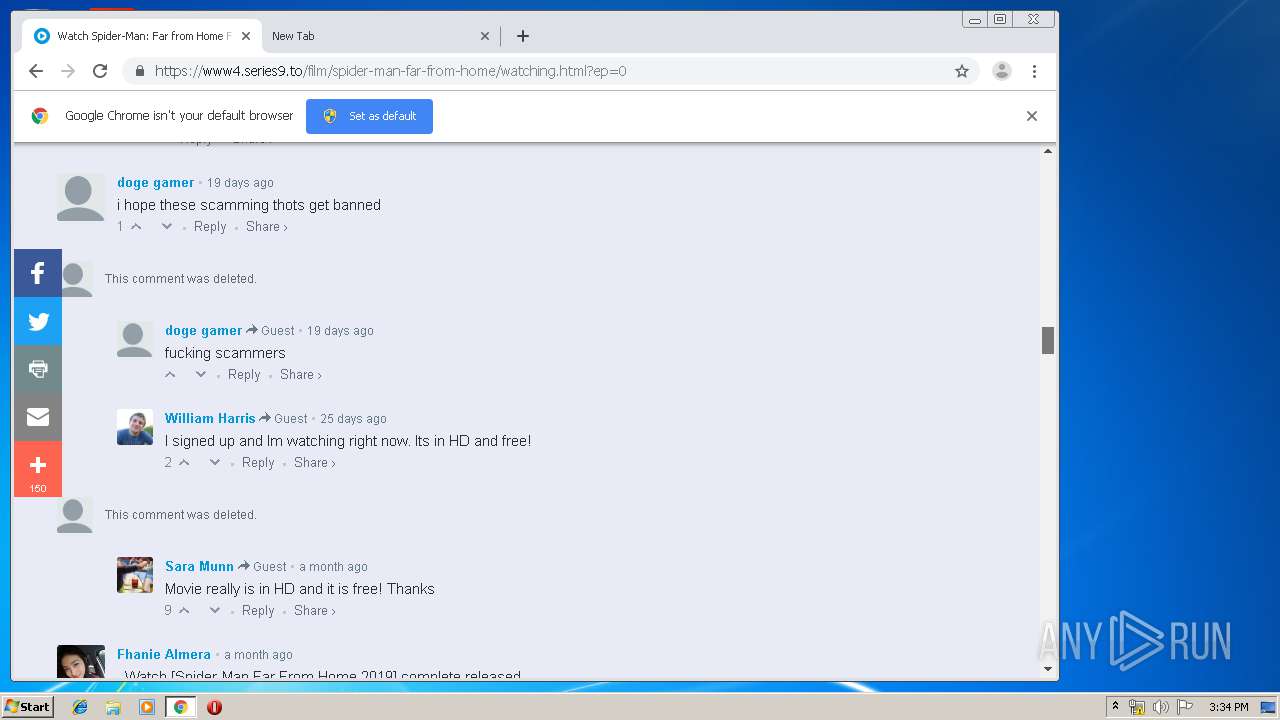The width and height of the screenshot is (1280, 720).
Task: Switch to the New Tab tab
Action: (380, 36)
